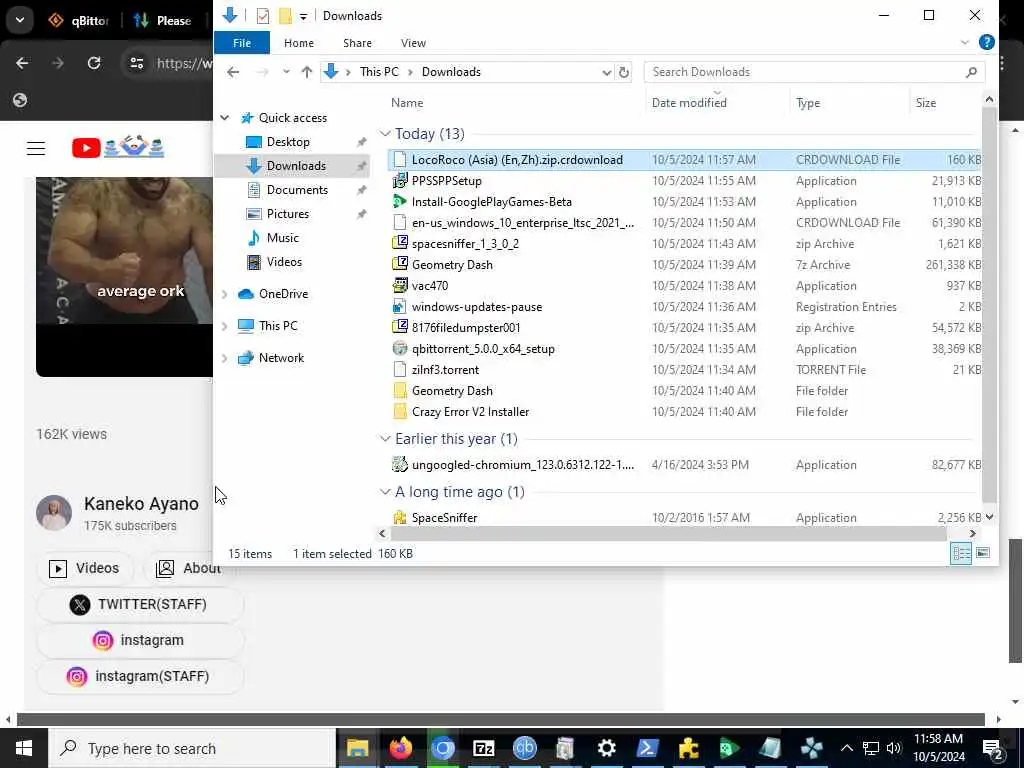Open PPSSPP from the taskbar
This screenshot has height=768, width=1024.
(812, 748)
